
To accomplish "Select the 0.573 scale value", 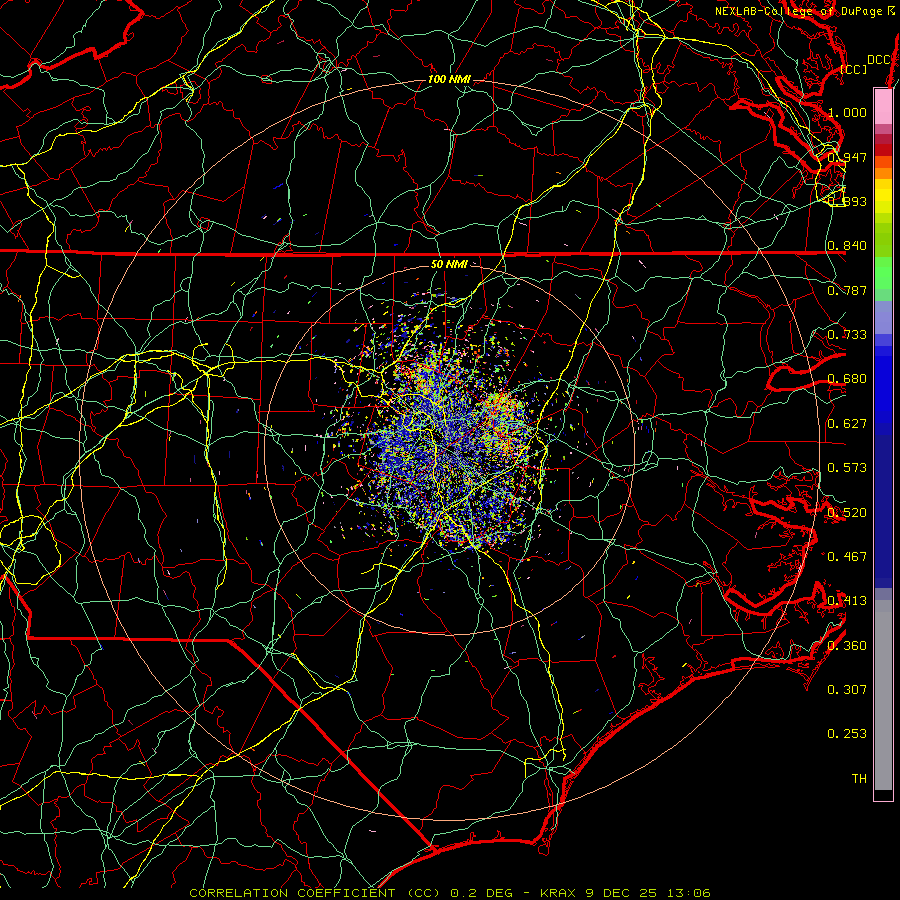I will click(x=847, y=468).
